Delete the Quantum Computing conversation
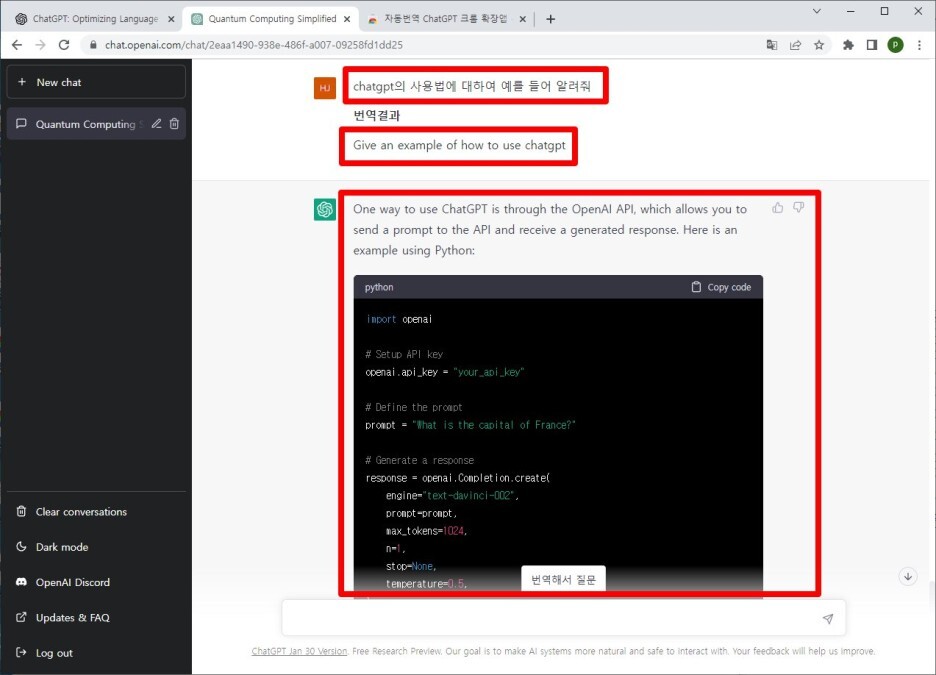Screen dimensions: 936x675 174,124
